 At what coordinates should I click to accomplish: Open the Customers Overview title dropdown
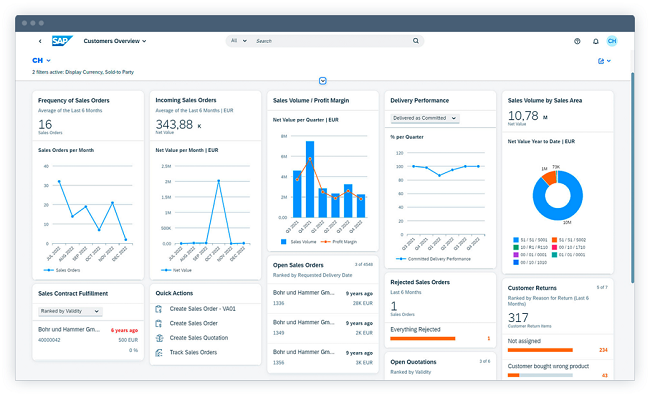coord(115,41)
